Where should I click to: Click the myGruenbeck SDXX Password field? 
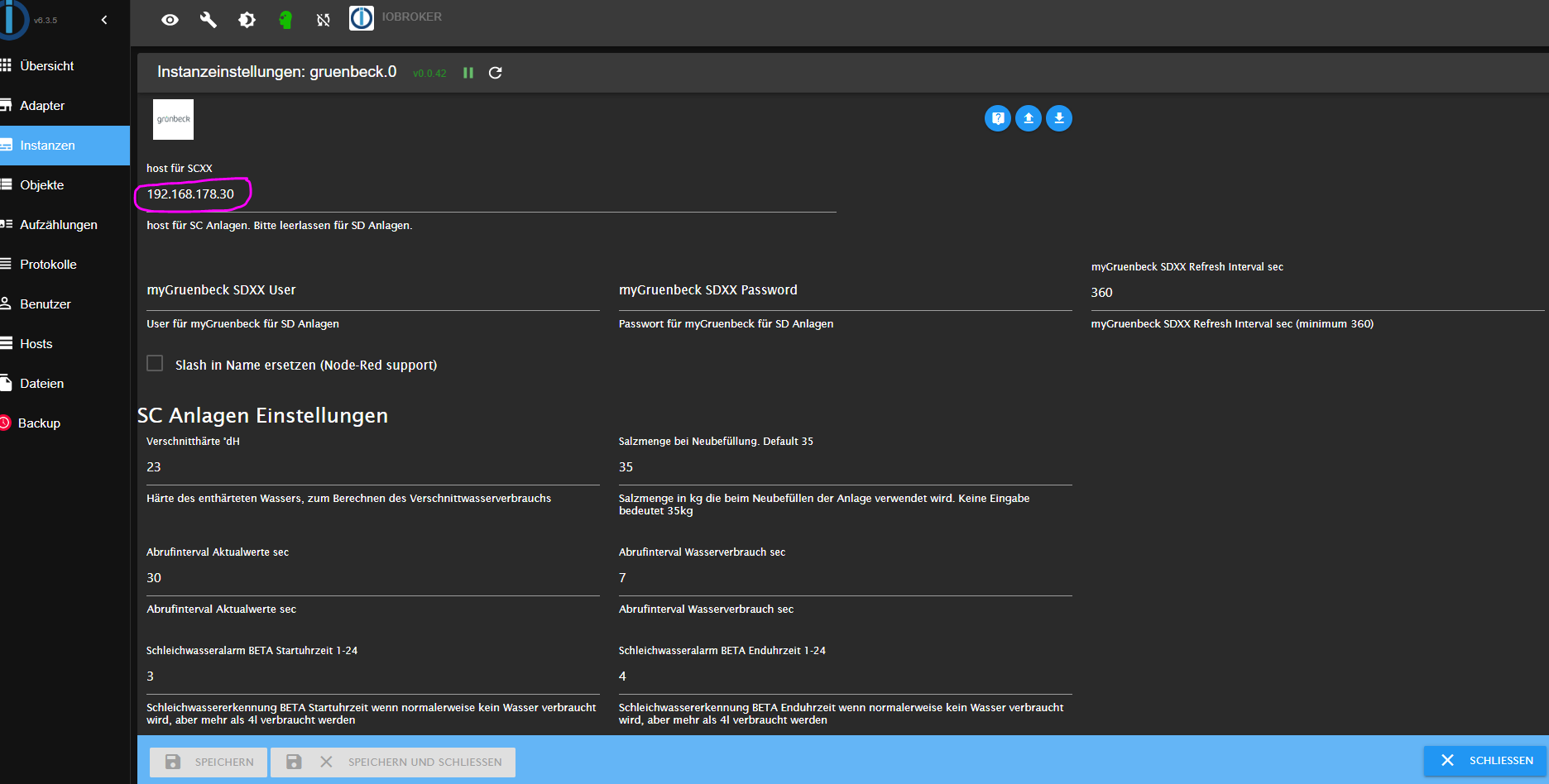(846, 290)
